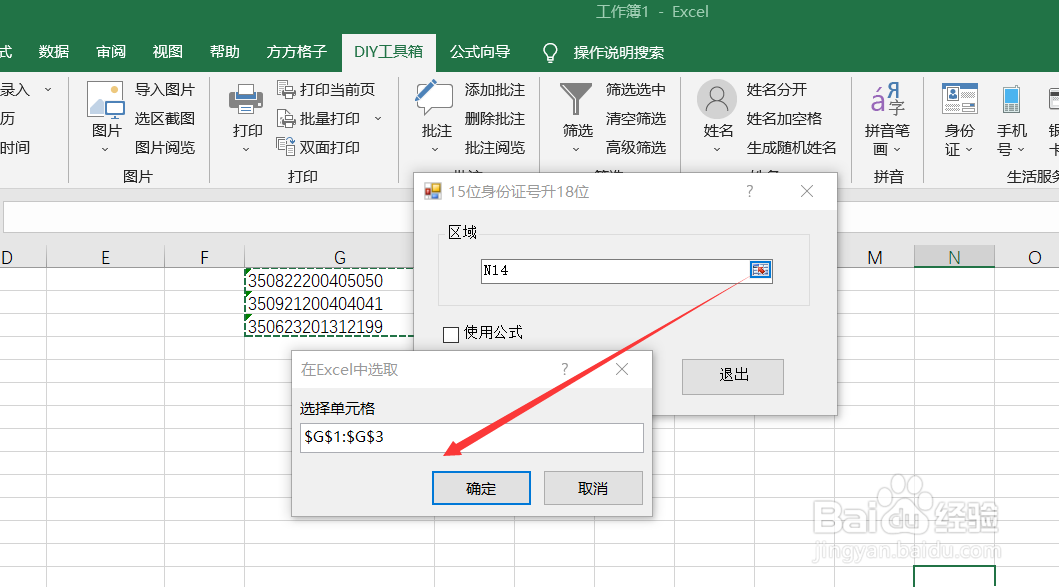Image resolution: width=1059 pixels, height=587 pixels.
Task: Open the 批注 comment icon
Action: point(434,99)
